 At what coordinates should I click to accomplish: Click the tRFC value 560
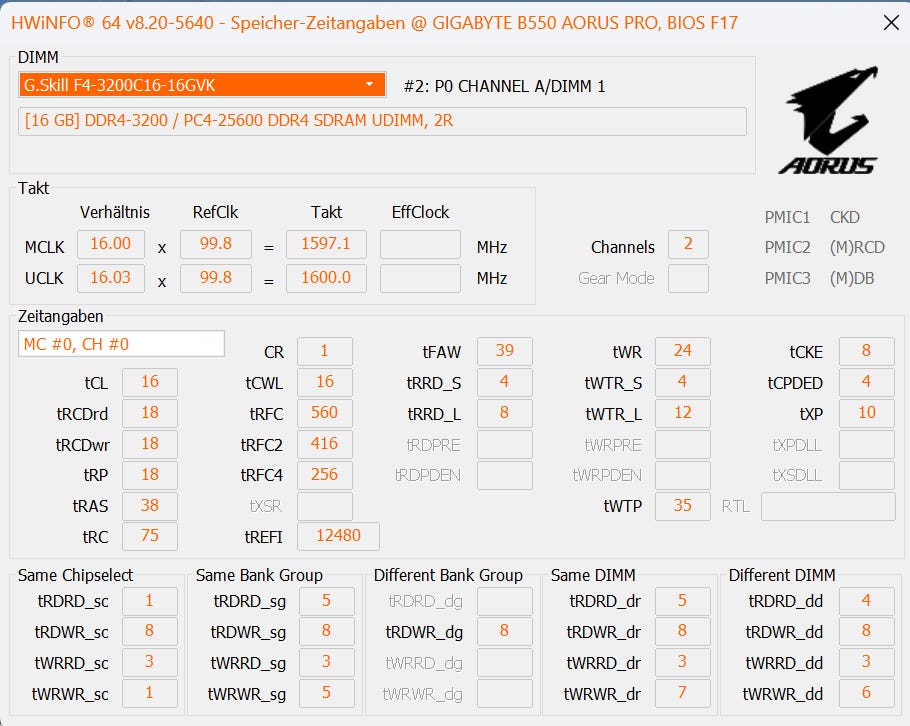click(325, 413)
